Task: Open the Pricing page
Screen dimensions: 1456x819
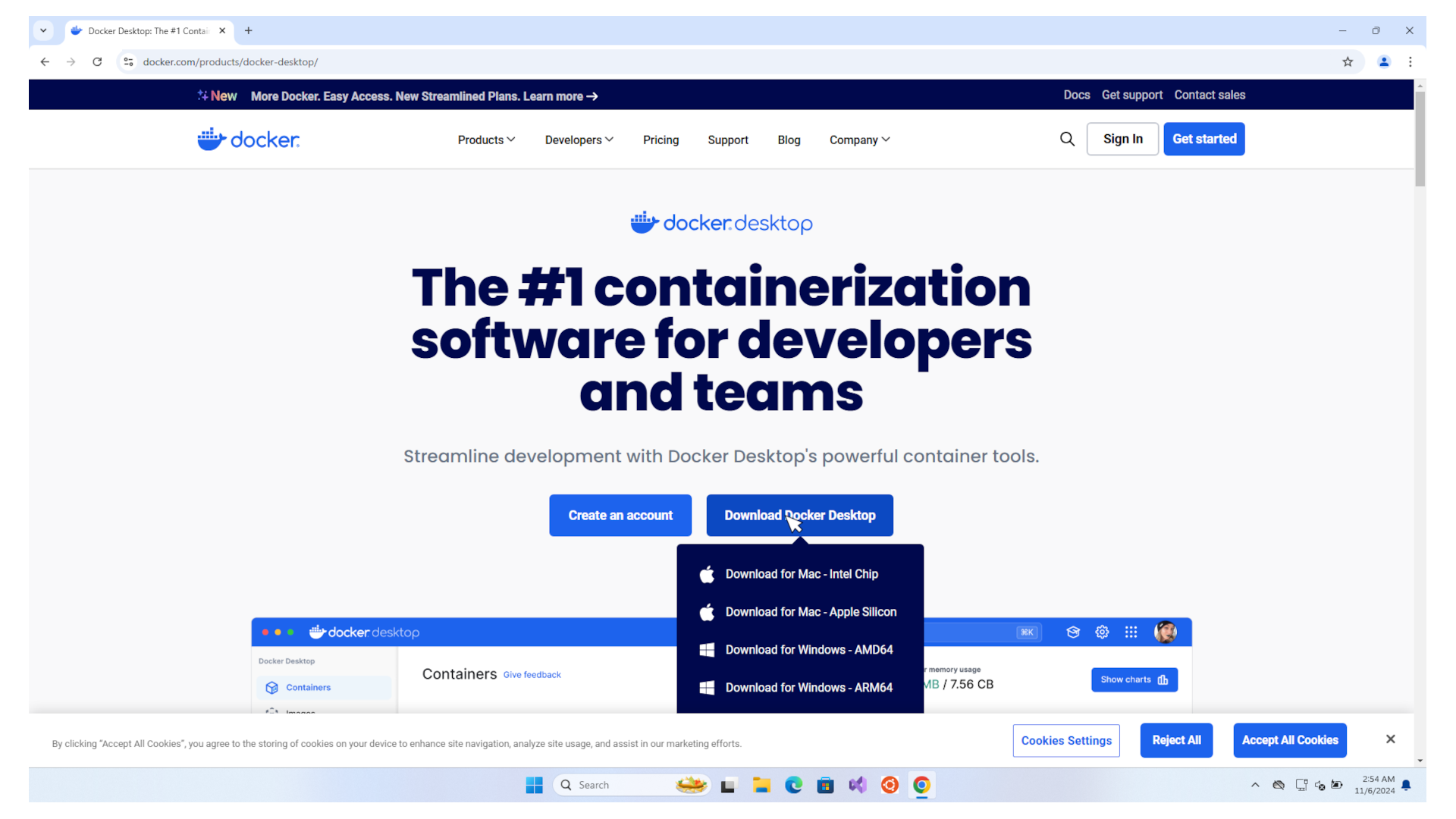Action: (x=661, y=140)
